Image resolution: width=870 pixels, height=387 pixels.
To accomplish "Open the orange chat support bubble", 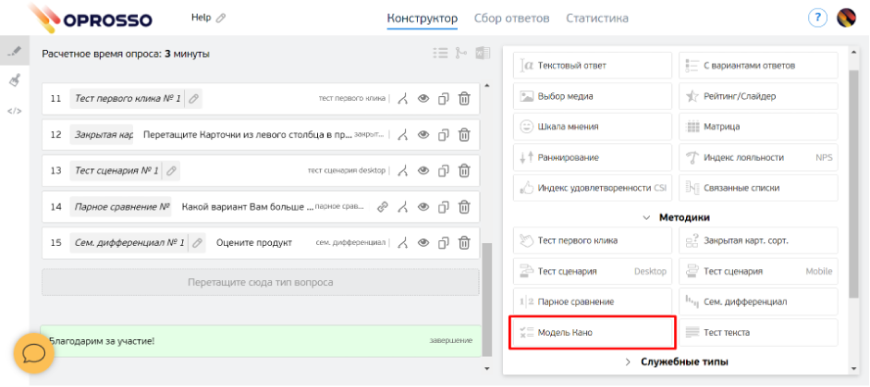I will point(34,353).
